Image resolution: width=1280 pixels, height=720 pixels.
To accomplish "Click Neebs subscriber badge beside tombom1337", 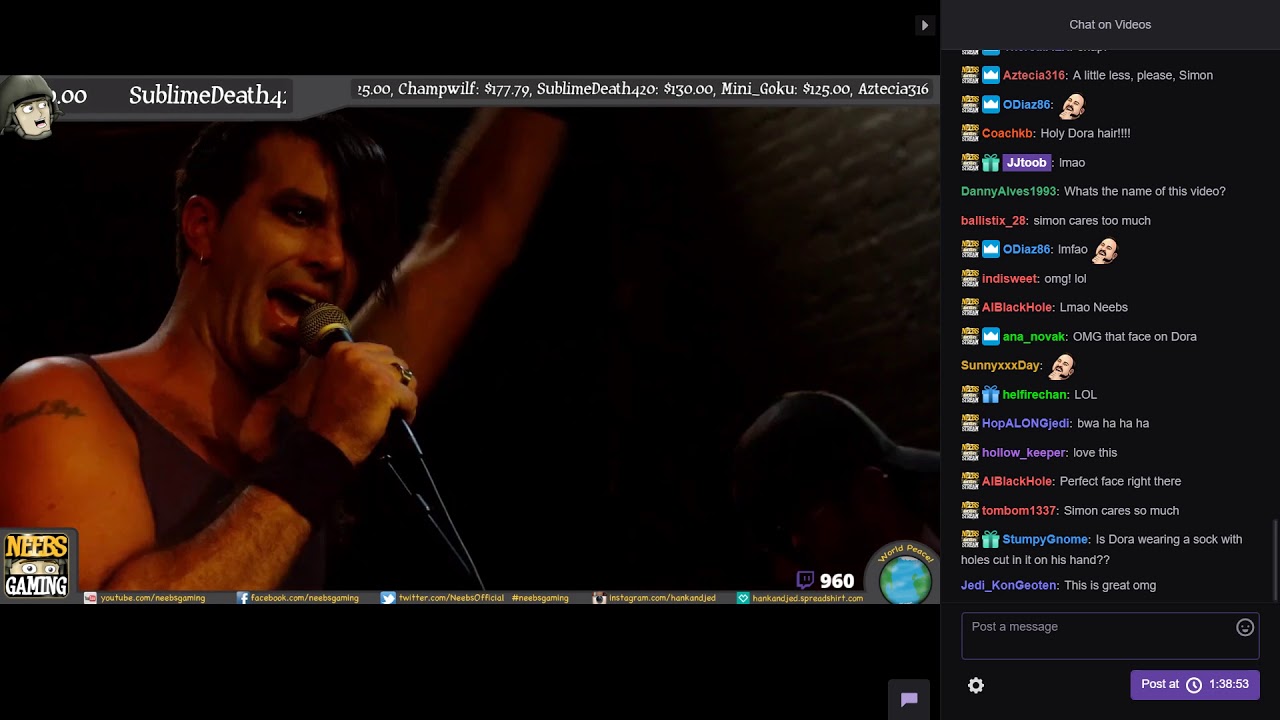I will (x=970, y=510).
